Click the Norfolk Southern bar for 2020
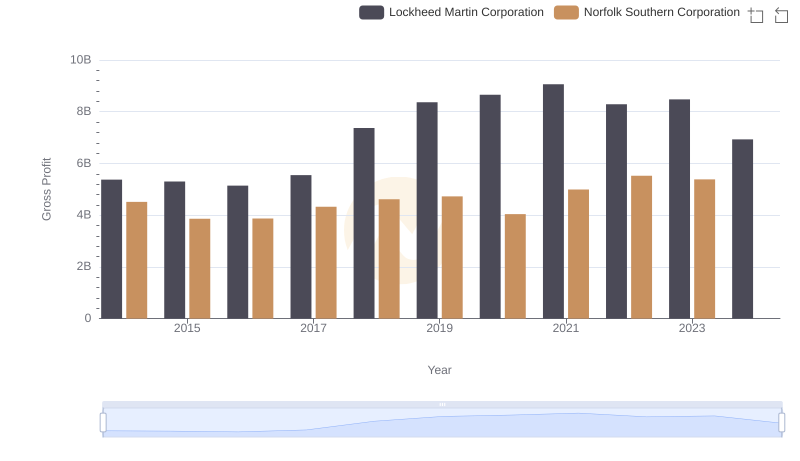 [515, 266]
